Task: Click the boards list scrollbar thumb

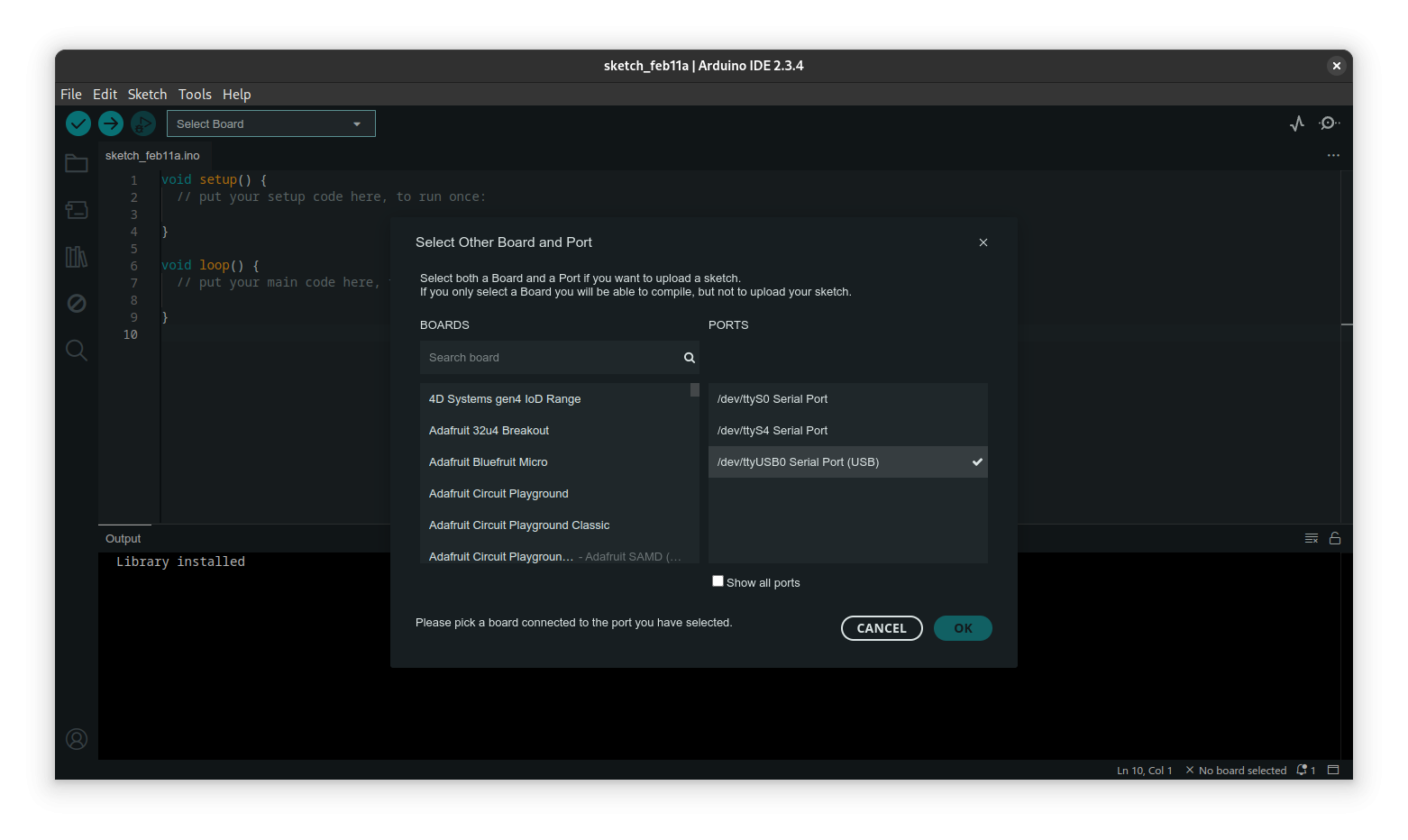Action: [x=695, y=389]
